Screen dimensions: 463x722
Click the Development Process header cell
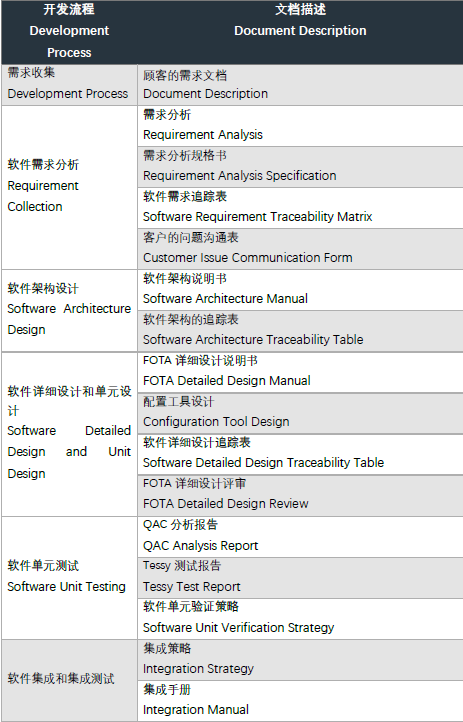coord(69,32)
